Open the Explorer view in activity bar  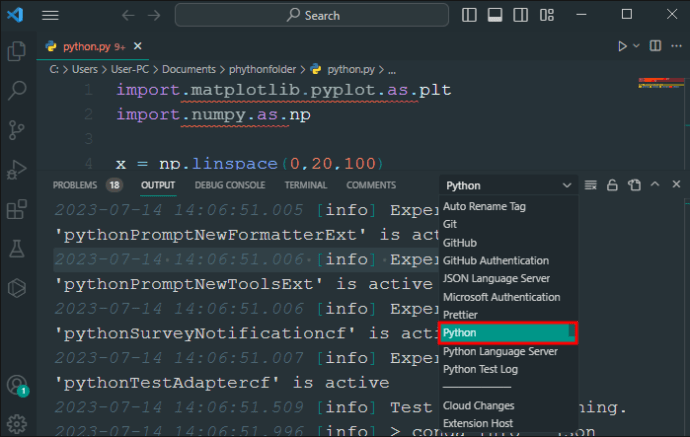[x=17, y=51]
